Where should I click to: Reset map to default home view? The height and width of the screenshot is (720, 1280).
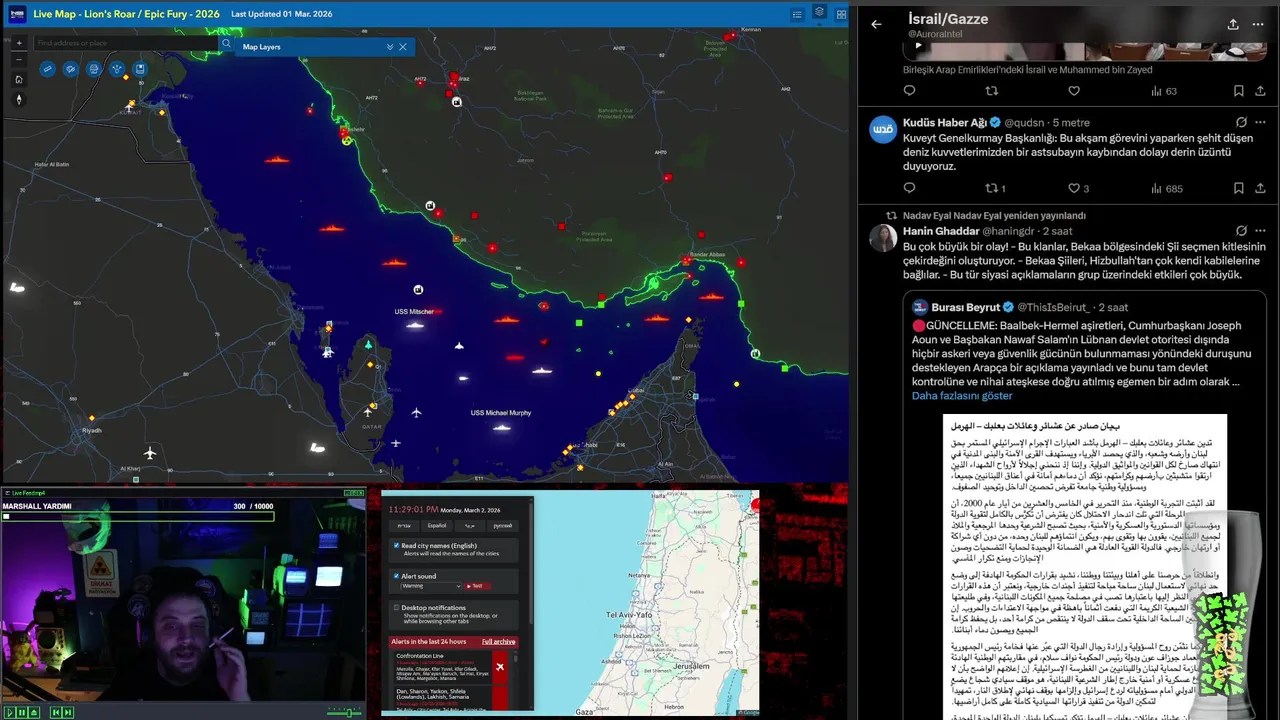point(19,79)
